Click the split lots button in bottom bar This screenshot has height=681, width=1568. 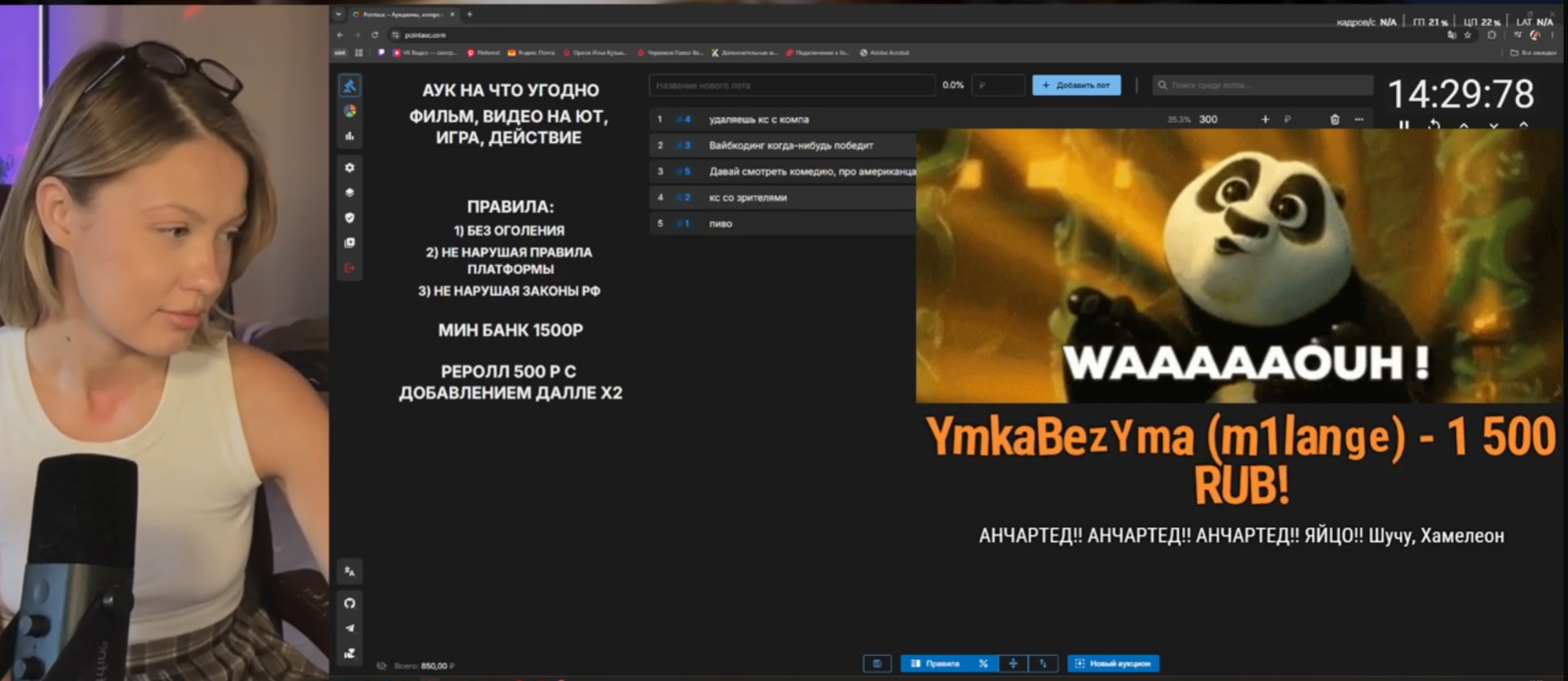pos(1013,663)
